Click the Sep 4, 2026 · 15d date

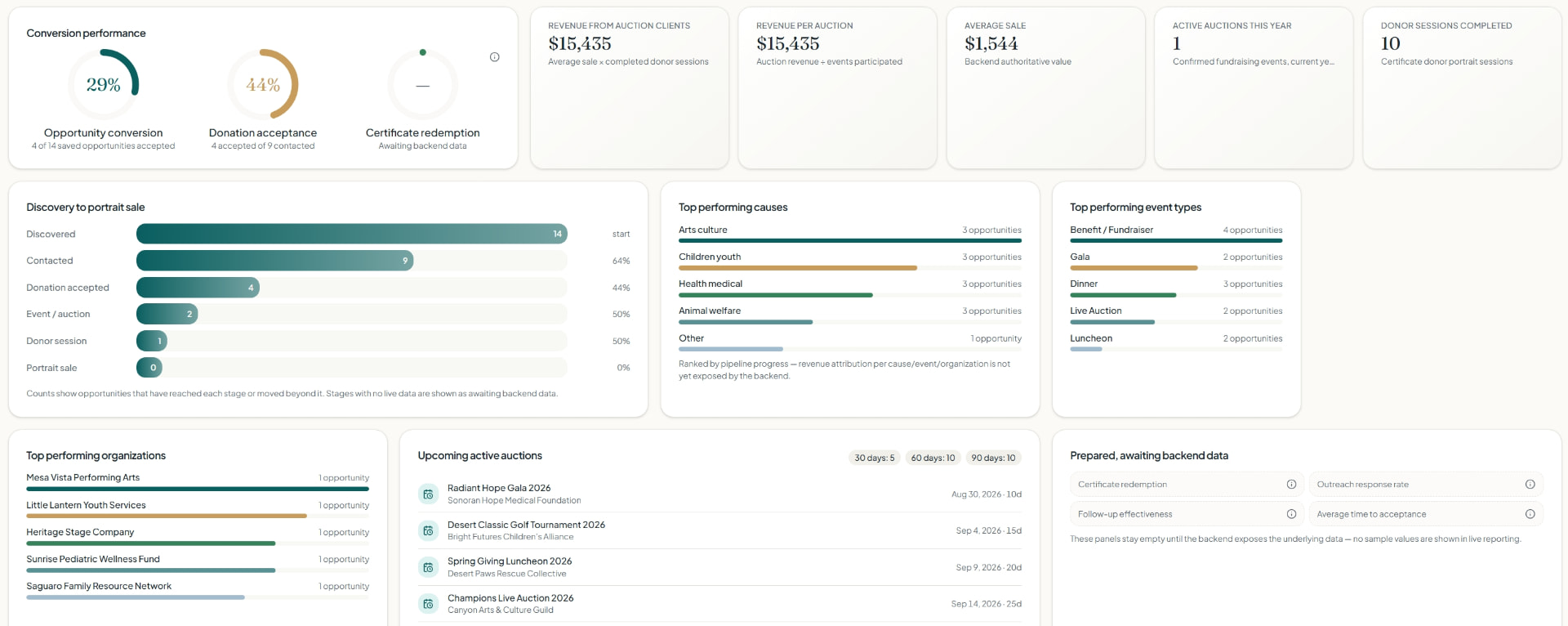988,531
